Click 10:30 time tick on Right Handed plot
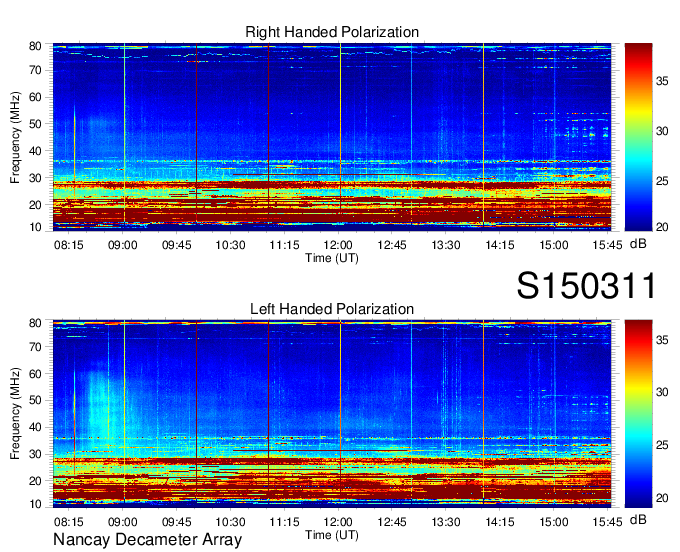 (x=230, y=245)
